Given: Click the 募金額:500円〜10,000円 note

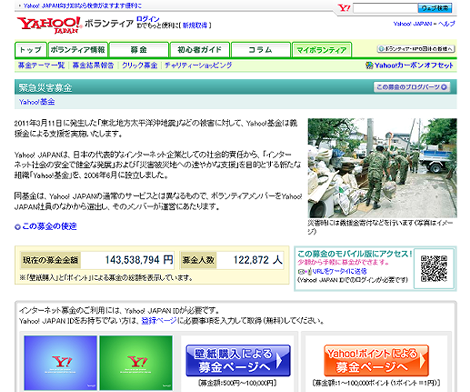Looking at the screenshot, I should coord(237,383).
